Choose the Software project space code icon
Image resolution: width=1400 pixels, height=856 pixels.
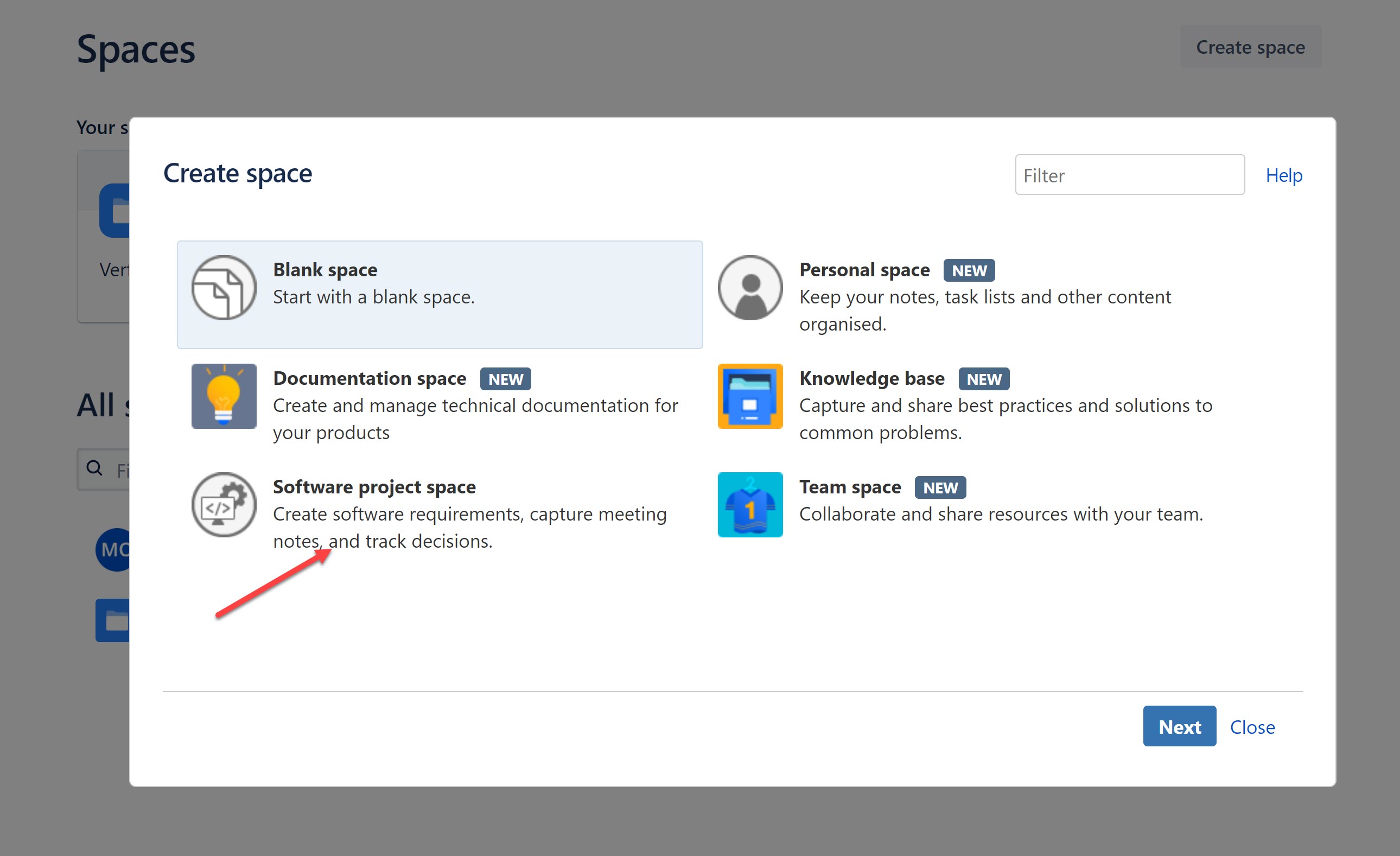coord(224,505)
